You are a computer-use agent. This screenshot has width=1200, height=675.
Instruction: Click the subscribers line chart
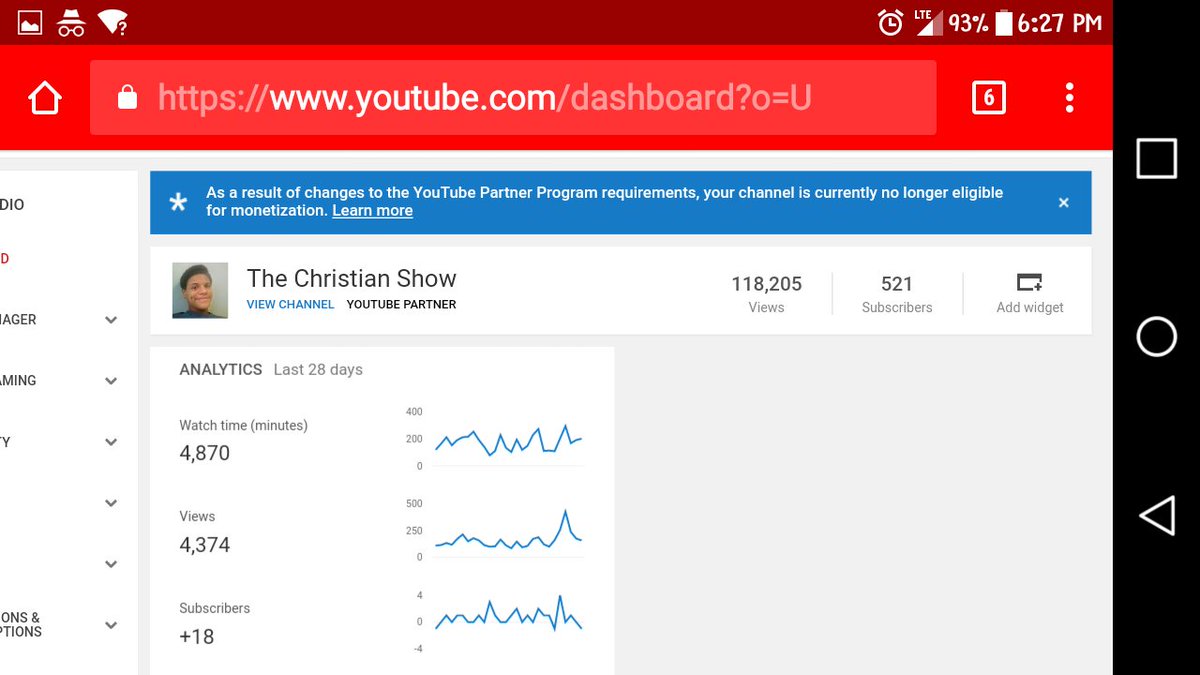[508, 613]
